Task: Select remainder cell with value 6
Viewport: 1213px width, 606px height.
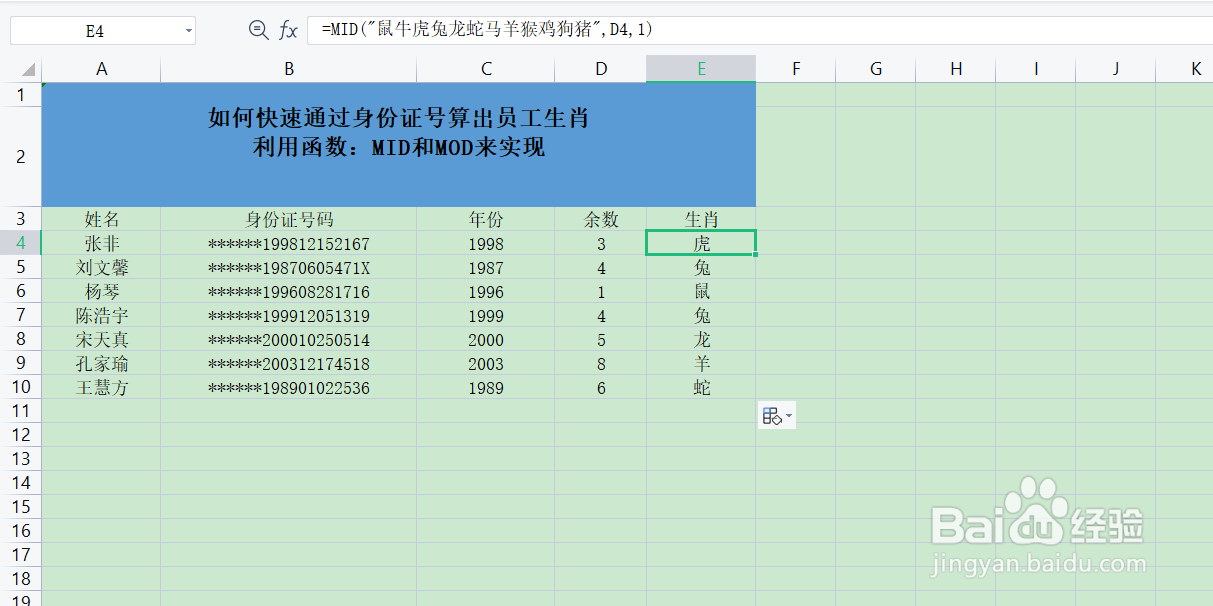Action: point(601,387)
